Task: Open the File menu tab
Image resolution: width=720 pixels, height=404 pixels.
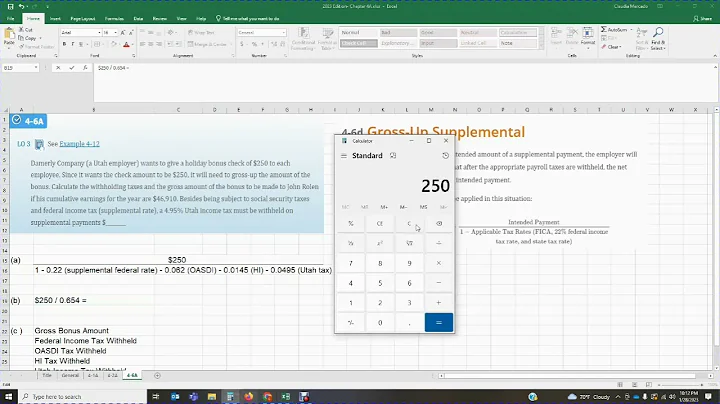Action: coord(11,19)
